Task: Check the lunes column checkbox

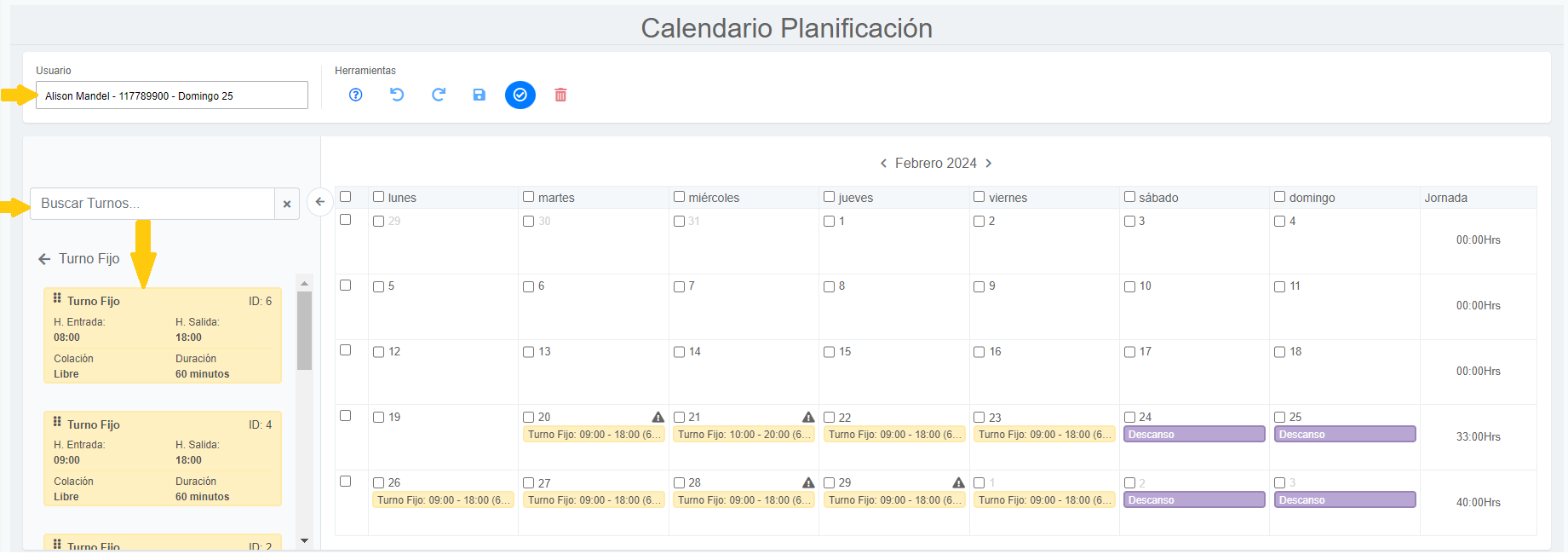Action: 379,197
